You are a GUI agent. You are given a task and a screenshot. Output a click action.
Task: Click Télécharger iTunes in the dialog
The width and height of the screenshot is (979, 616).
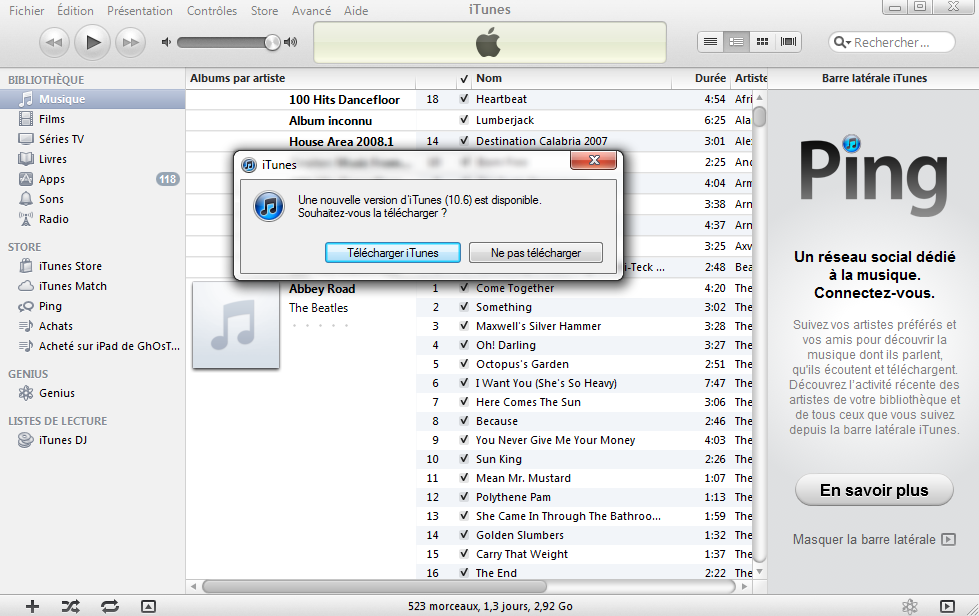click(393, 253)
